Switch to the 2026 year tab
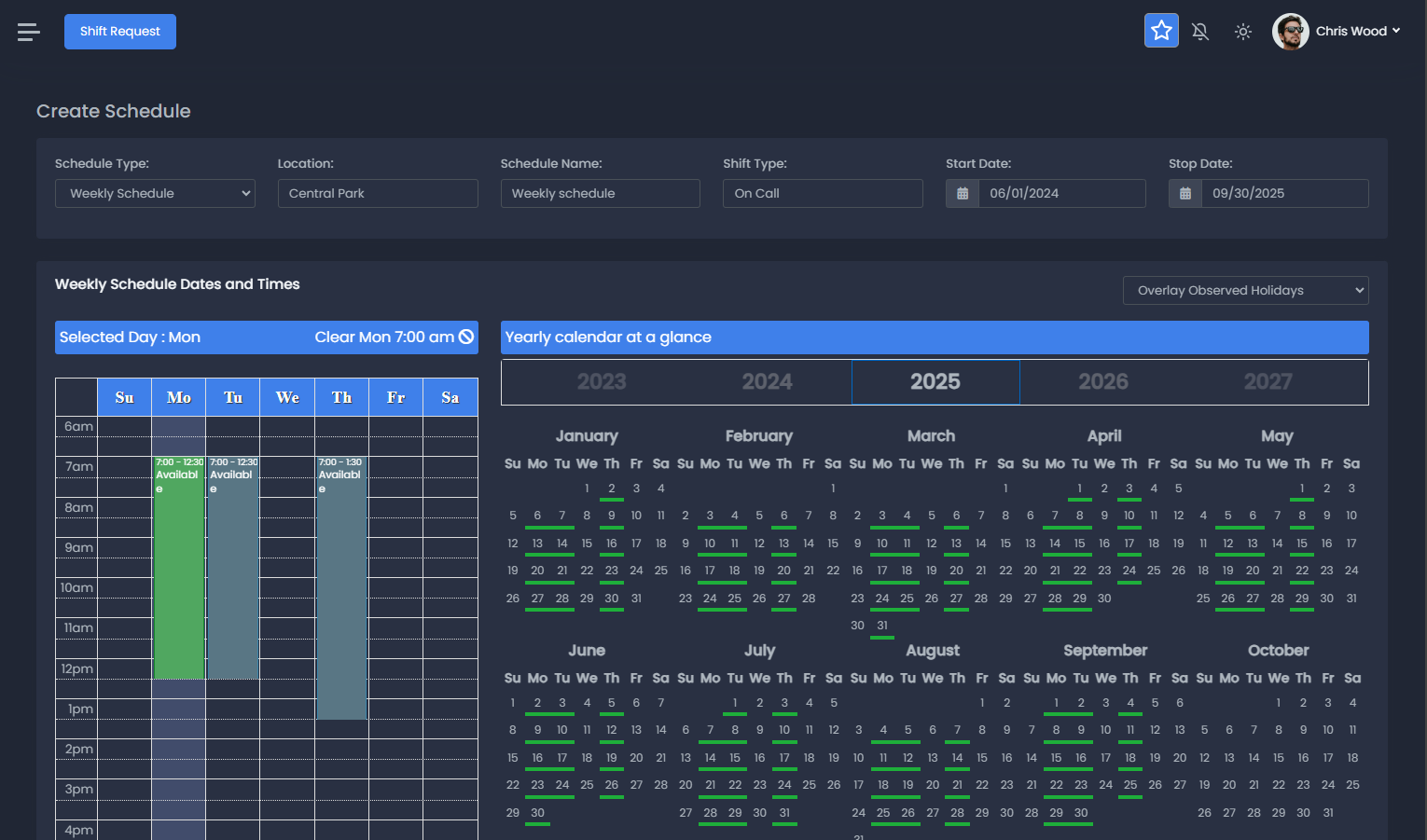 coord(1102,381)
